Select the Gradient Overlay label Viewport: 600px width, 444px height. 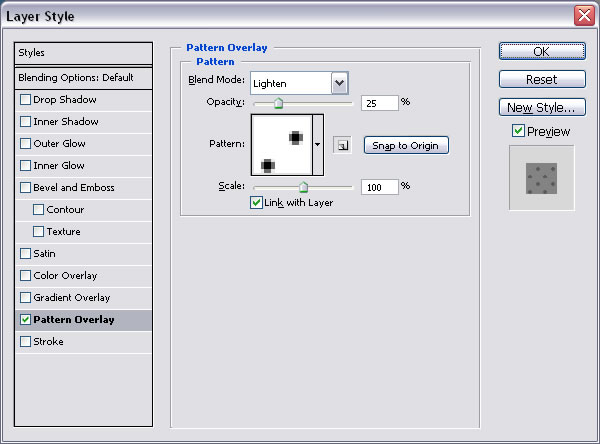72,298
